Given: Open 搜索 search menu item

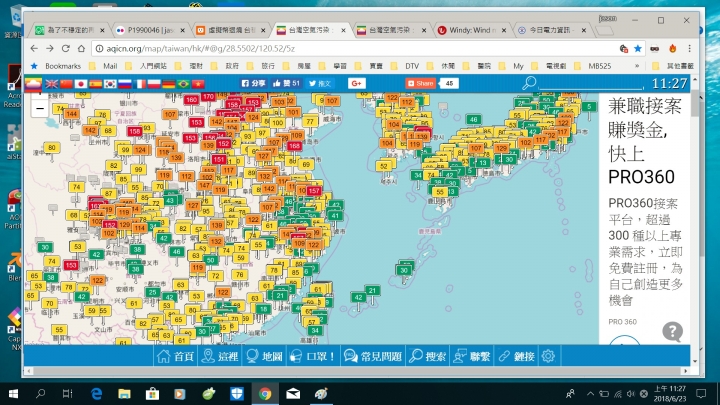Looking at the screenshot, I should pyautogui.click(x=428, y=356).
